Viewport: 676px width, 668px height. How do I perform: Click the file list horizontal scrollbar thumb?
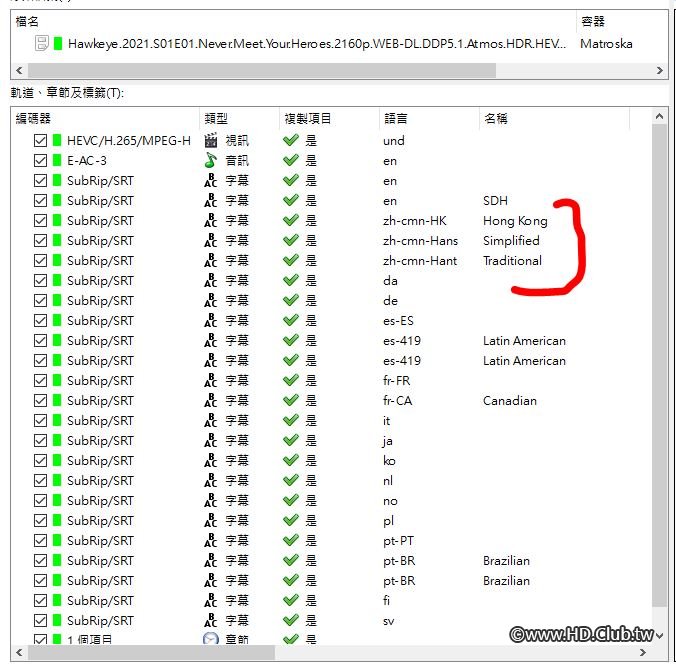(x=262, y=70)
